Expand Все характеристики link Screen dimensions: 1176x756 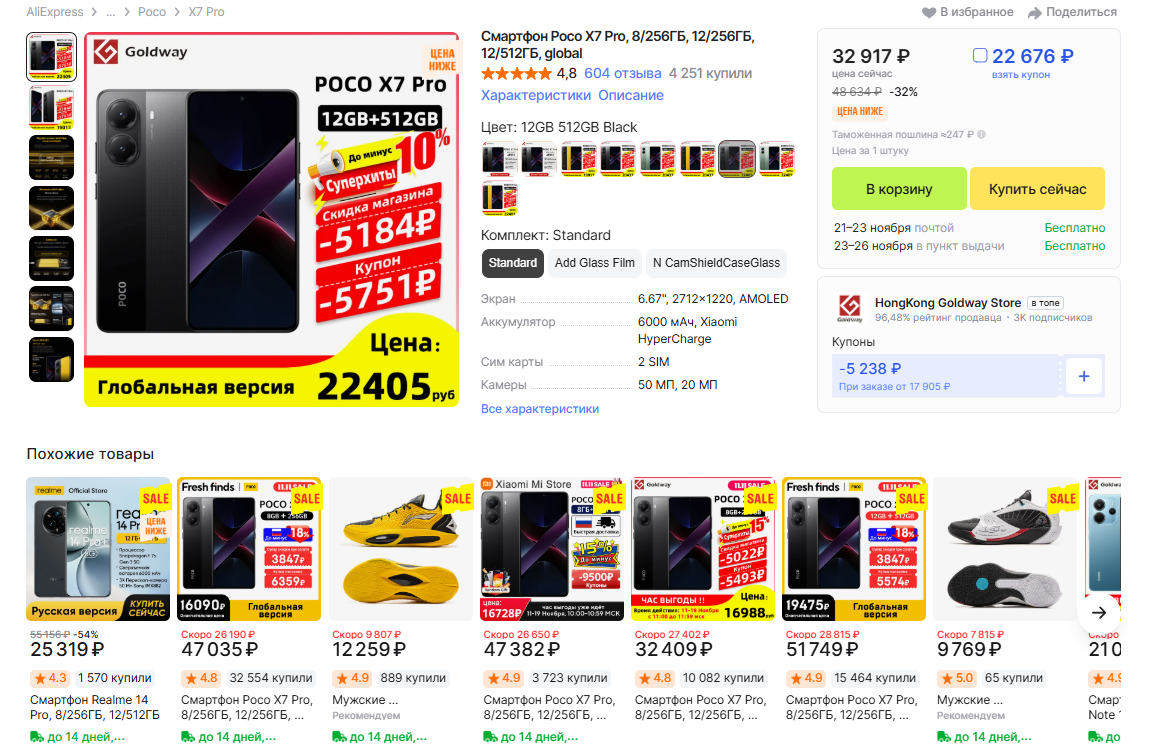click(x=540, y=409)
